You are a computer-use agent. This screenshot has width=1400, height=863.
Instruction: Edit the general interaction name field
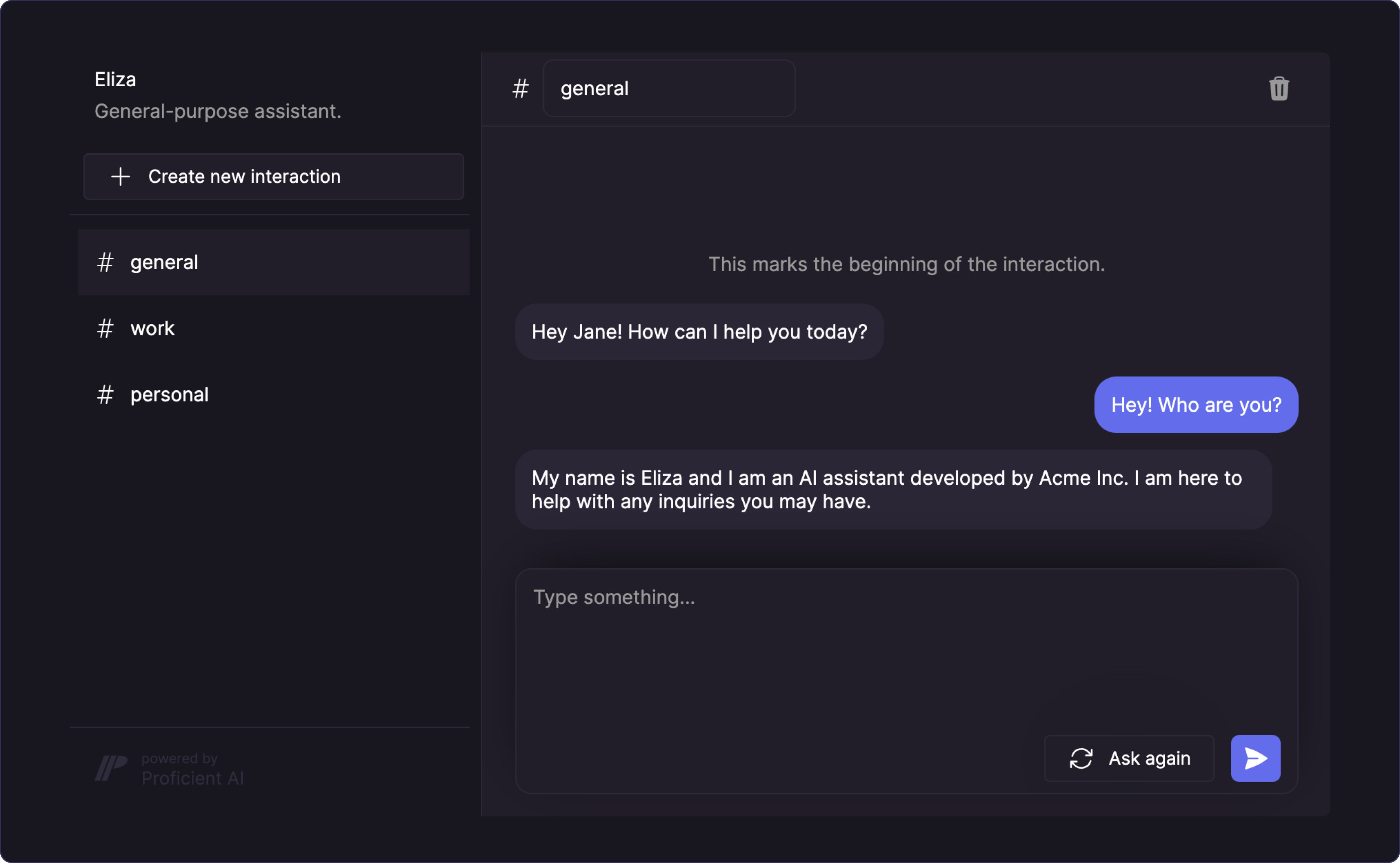[668, 89]
